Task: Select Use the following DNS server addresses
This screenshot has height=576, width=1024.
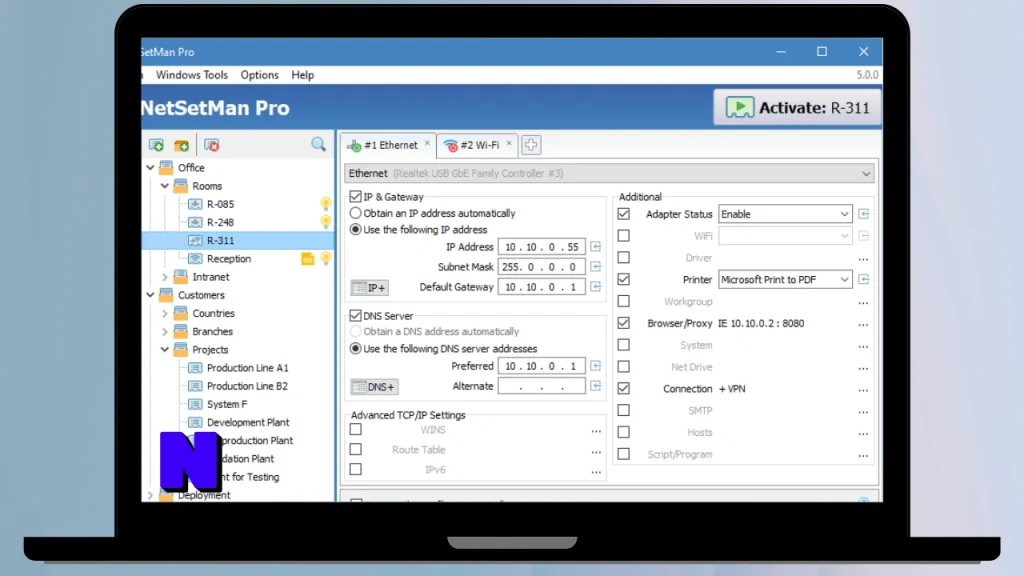Action: 355,349
